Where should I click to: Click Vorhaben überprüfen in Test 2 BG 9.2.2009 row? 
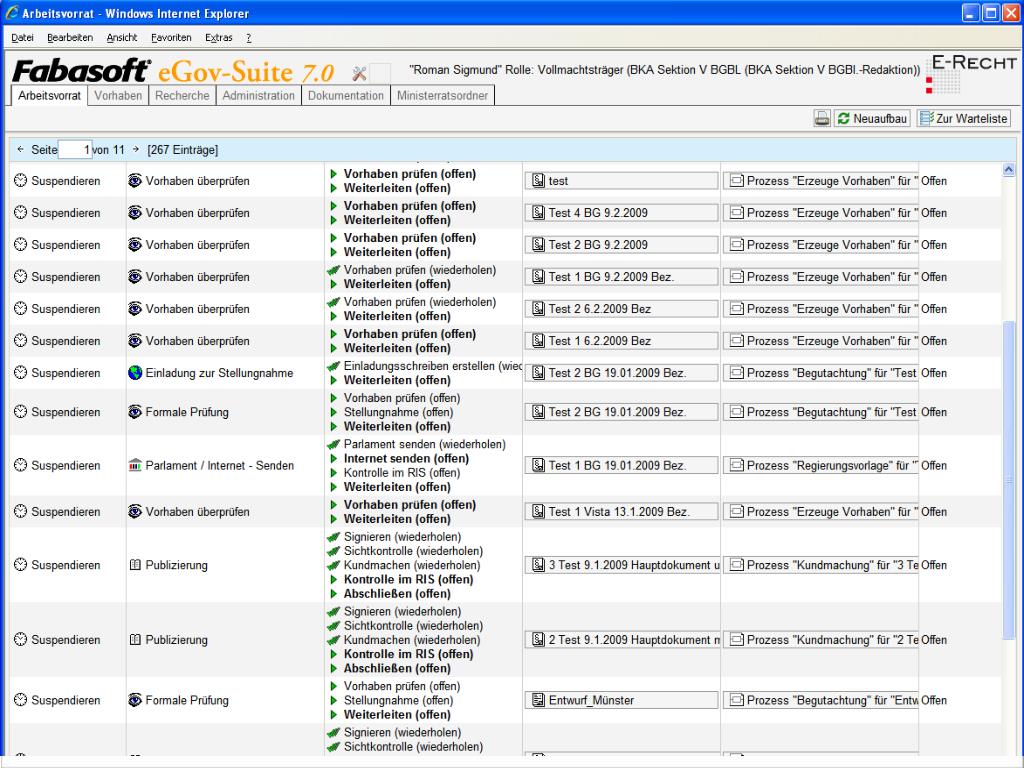click(x=197, y=245)
